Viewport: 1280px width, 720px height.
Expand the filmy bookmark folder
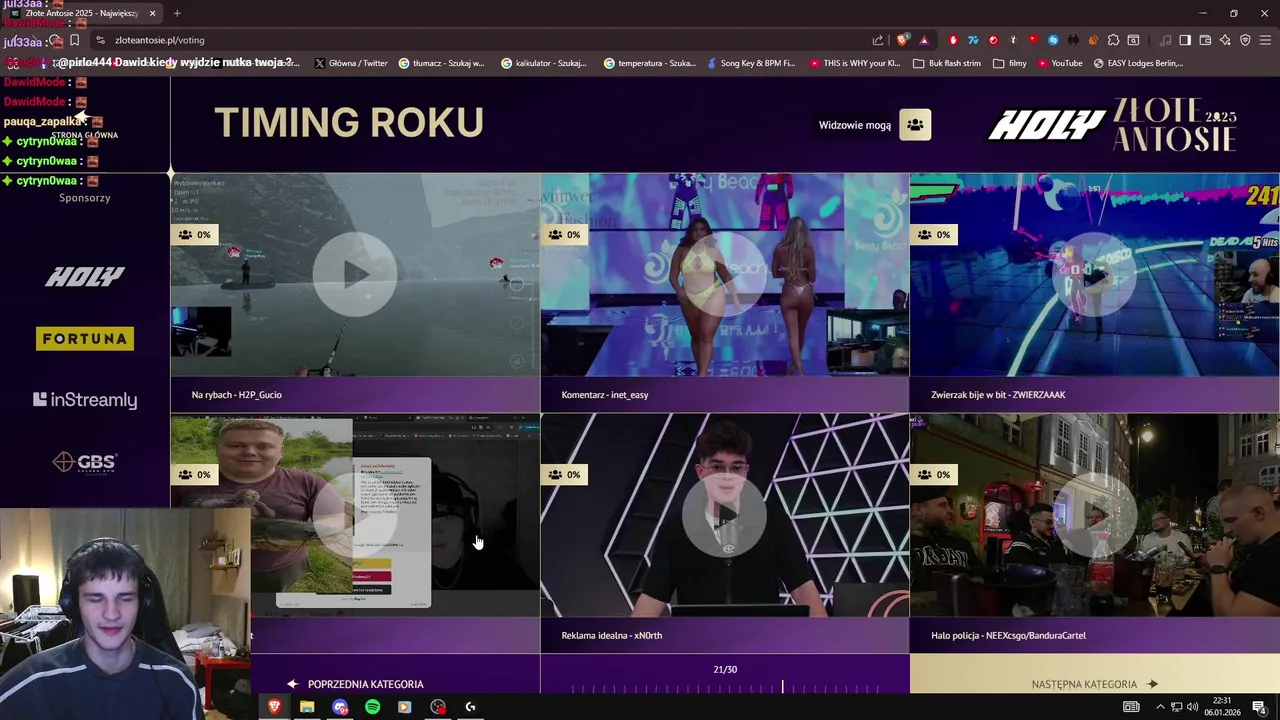tap(1010, 63)
